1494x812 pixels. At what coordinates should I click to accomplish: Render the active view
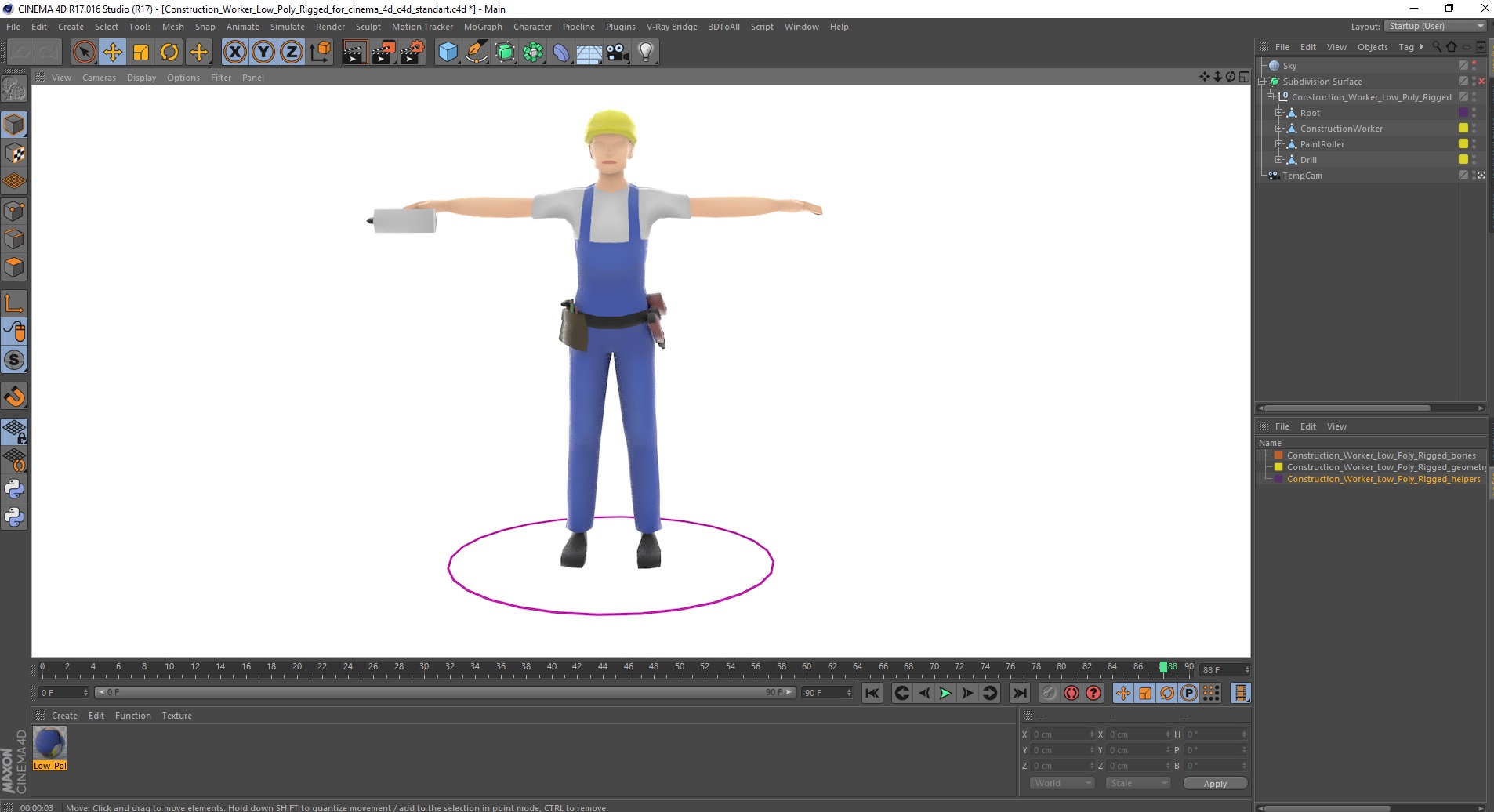tap(354, 53)
